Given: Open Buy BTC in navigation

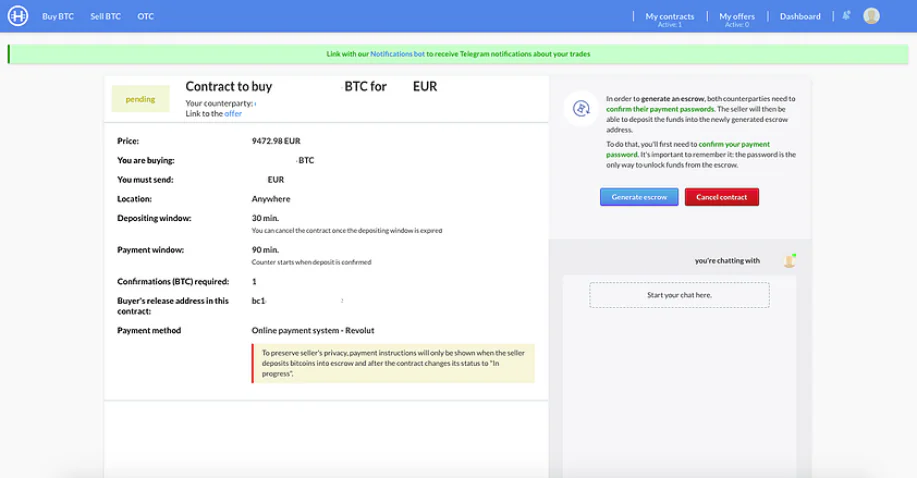Looking at the screenshot, I should point(58,16).
